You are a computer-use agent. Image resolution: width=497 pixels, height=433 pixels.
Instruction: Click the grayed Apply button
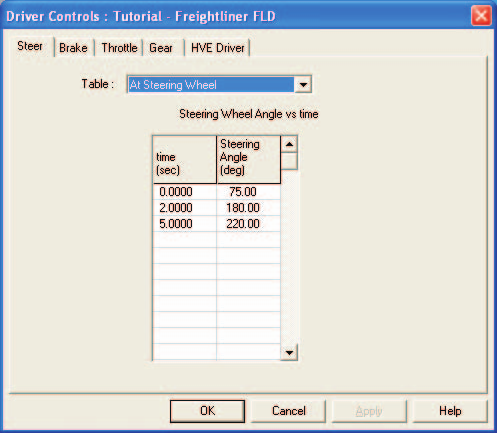point(369,411)
